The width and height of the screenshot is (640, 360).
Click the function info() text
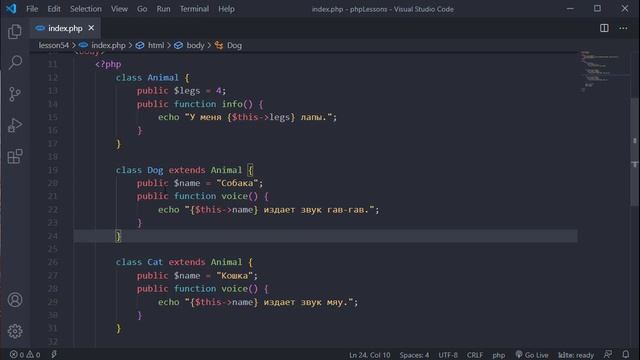[x=214, y=104]
